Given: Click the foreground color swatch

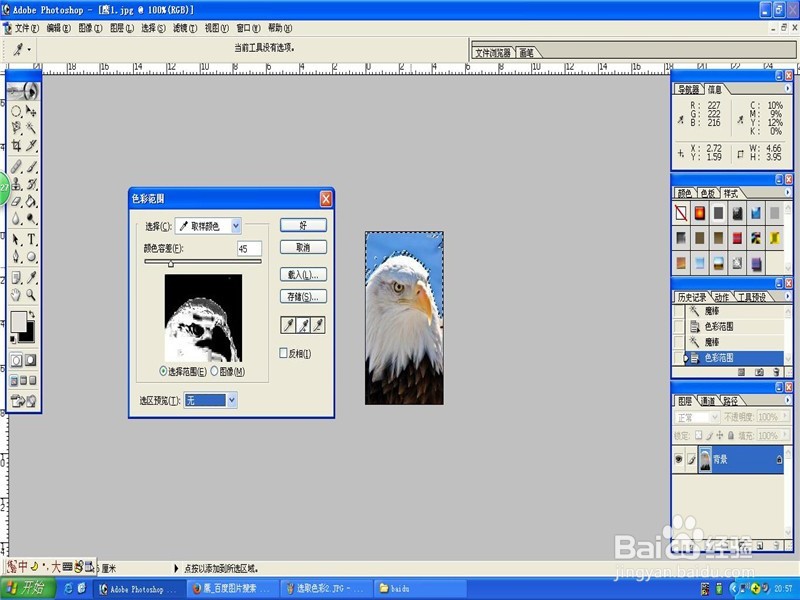Looking at the screenshot, I should tap(18, 321).
